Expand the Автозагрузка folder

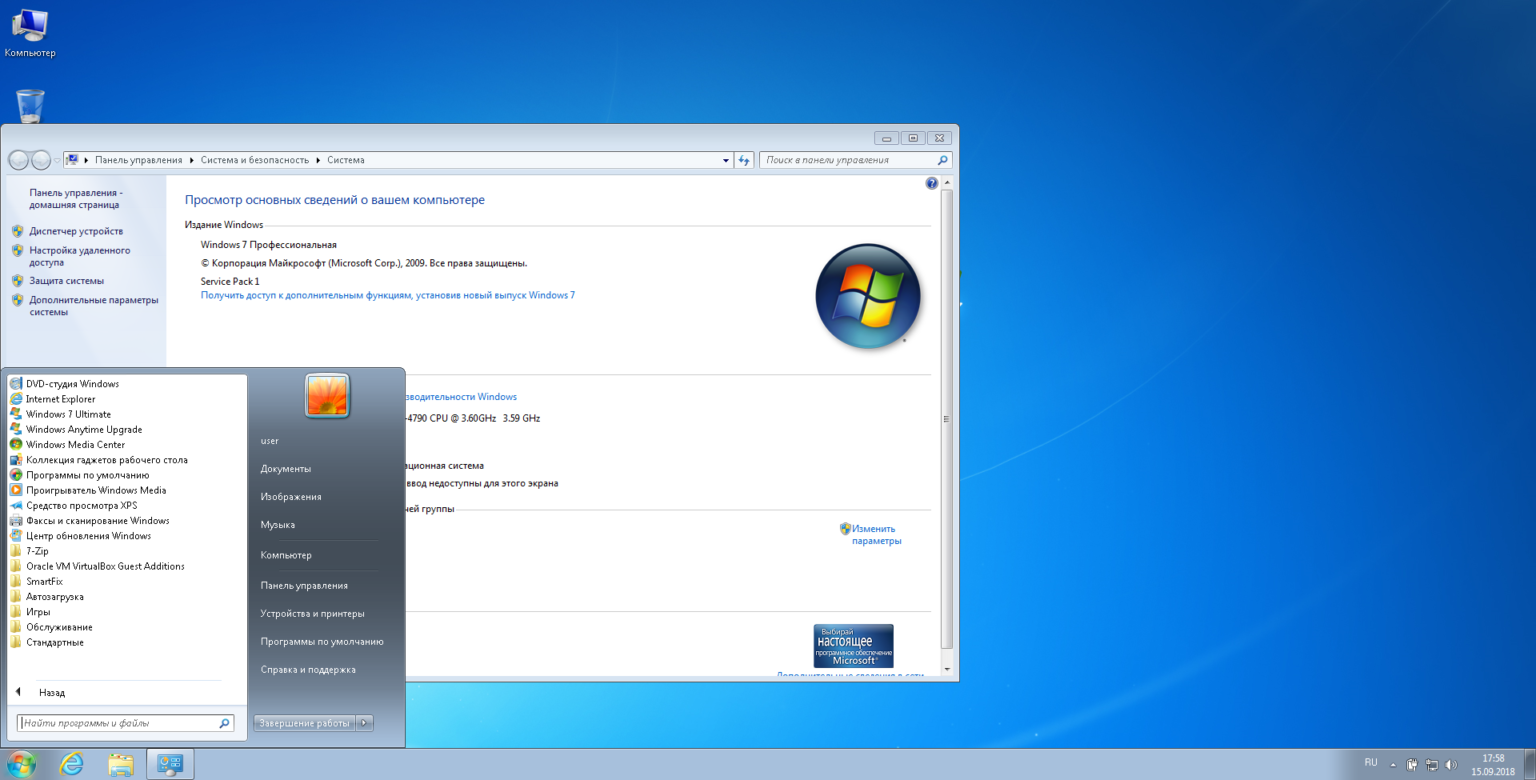55,596
